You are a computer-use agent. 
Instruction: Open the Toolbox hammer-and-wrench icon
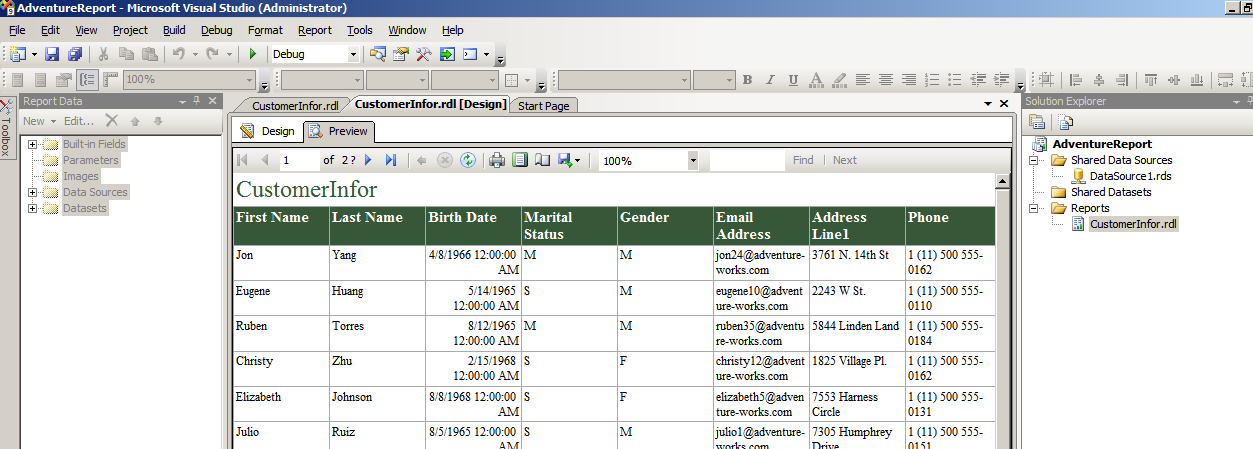point(424,54)
